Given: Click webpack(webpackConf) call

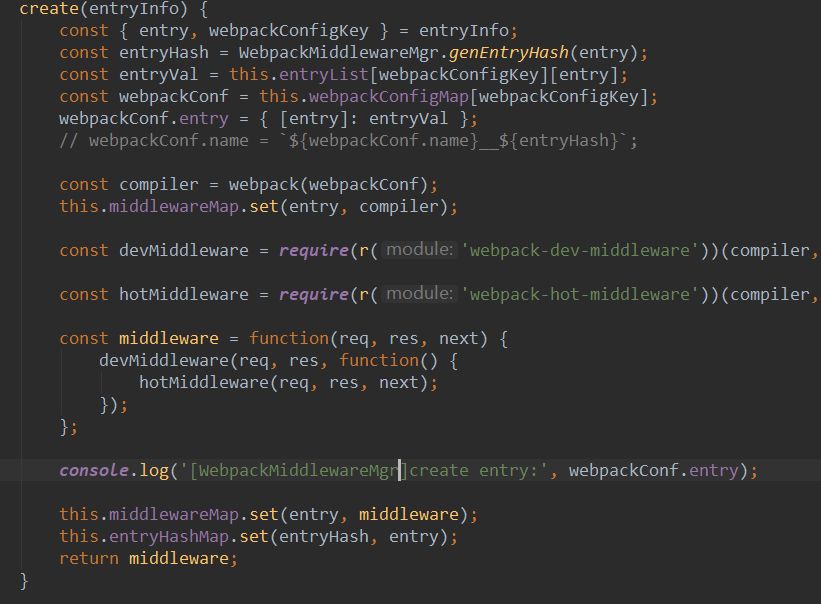Looking at the screenshot, I should coord(328,184).
